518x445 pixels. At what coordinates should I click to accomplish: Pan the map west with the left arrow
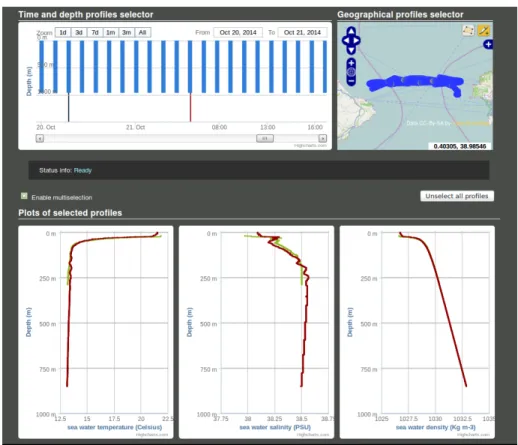pos(345,40)
